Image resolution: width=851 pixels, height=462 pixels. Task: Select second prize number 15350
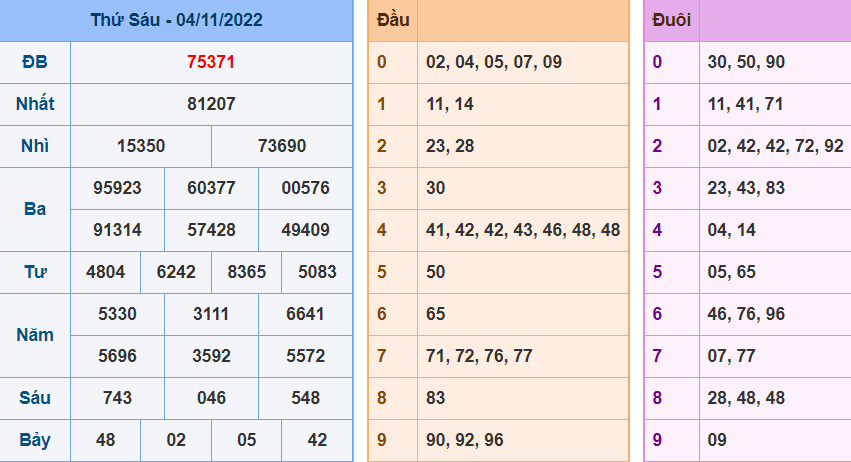point(141,146)
